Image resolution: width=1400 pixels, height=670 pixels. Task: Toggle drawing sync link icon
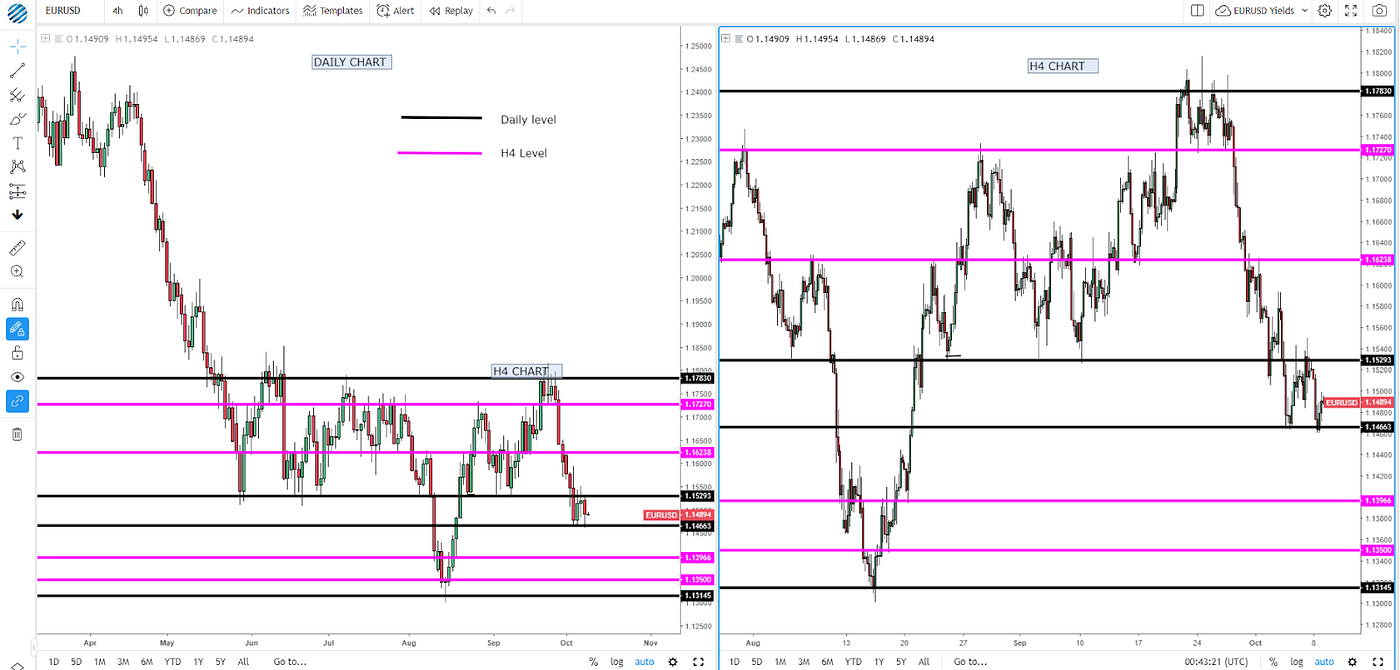17,401
